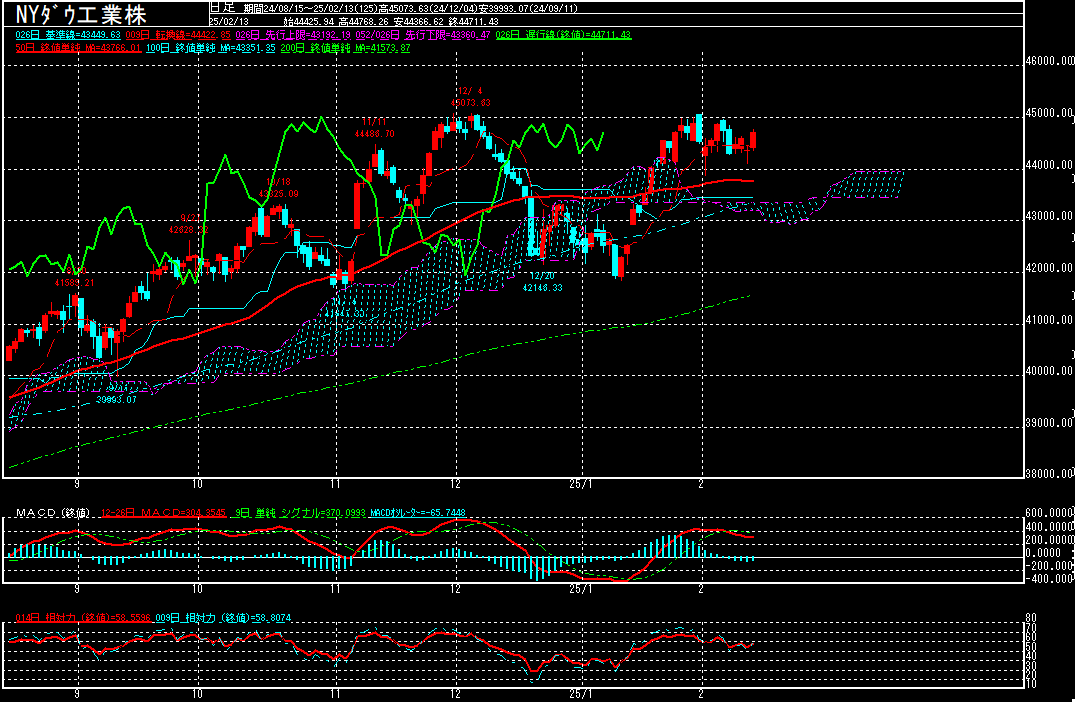The image size is (1076, 702).
Task: Click the MACDオシレーター=-65.7448 legend
Action: click(x=417, y=513)
